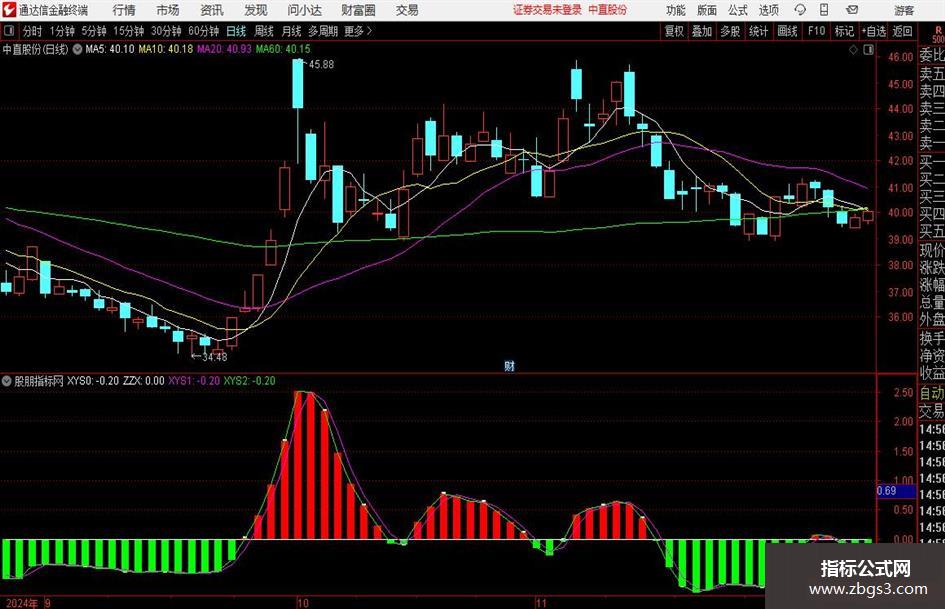
Task: Switch to the 1分钟 period tab
Action: (62, 31)
